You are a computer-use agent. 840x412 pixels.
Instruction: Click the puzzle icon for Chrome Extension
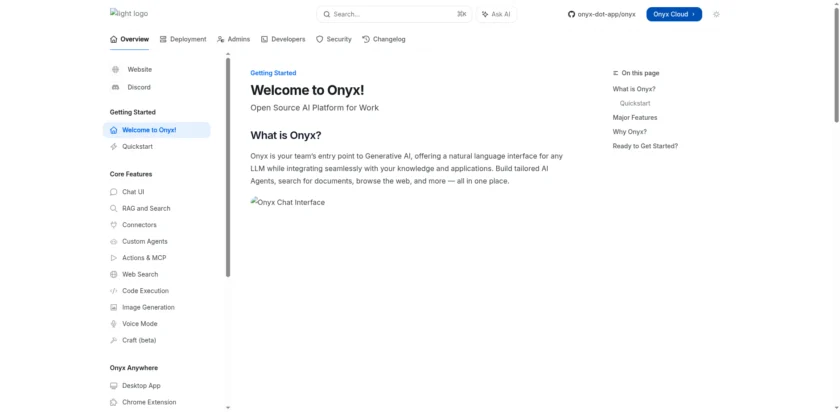pyautogui.click(x=113, y=402)
